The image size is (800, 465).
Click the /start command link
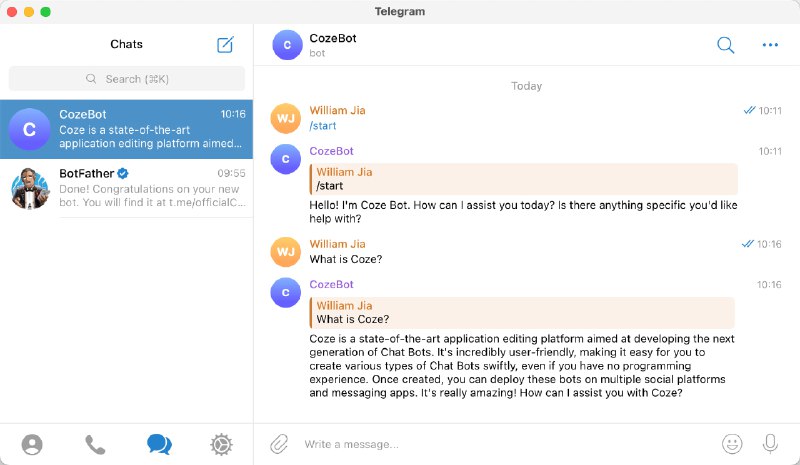coord(322,125)
